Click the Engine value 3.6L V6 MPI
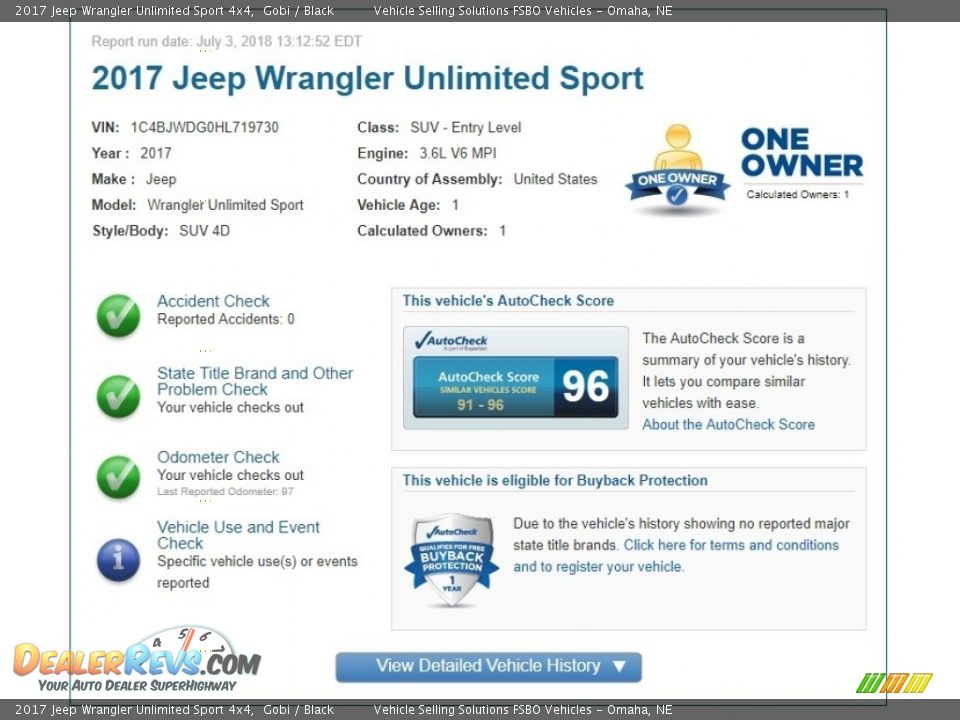This screenshot has height=720, width=960. 457,153
